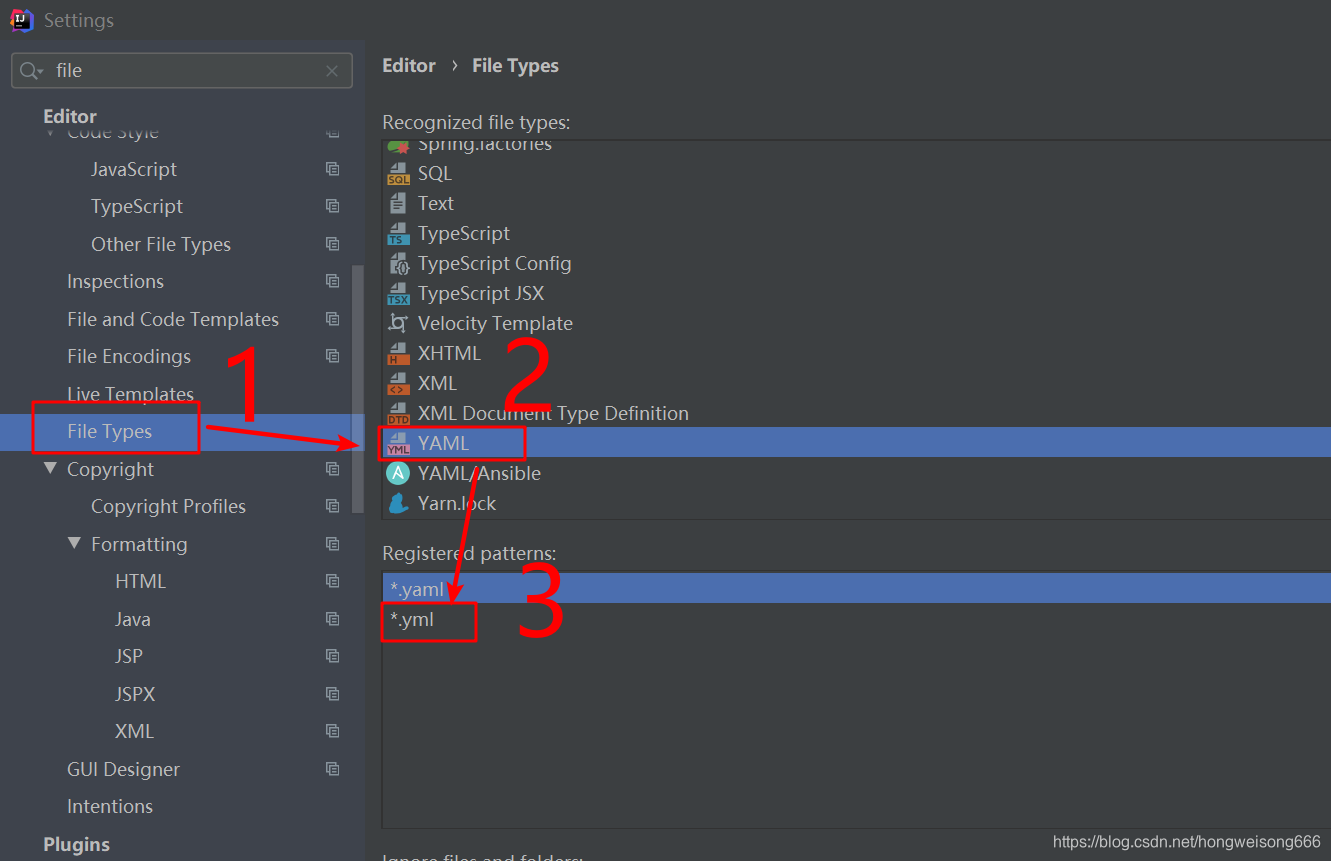Screen dimensions: 1331x861
Task: Click project-level icon beside Other File Types
Action: pyautogui.click(x=333, y=245)
